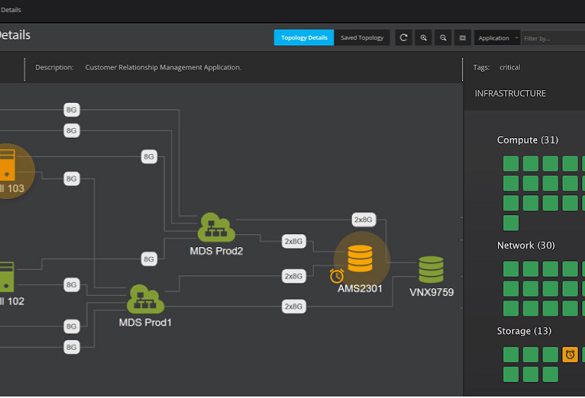Switch to the Topology Details tab
Image resolution: width=585 pixels, height=398 pixels.
tap(304, 38)
